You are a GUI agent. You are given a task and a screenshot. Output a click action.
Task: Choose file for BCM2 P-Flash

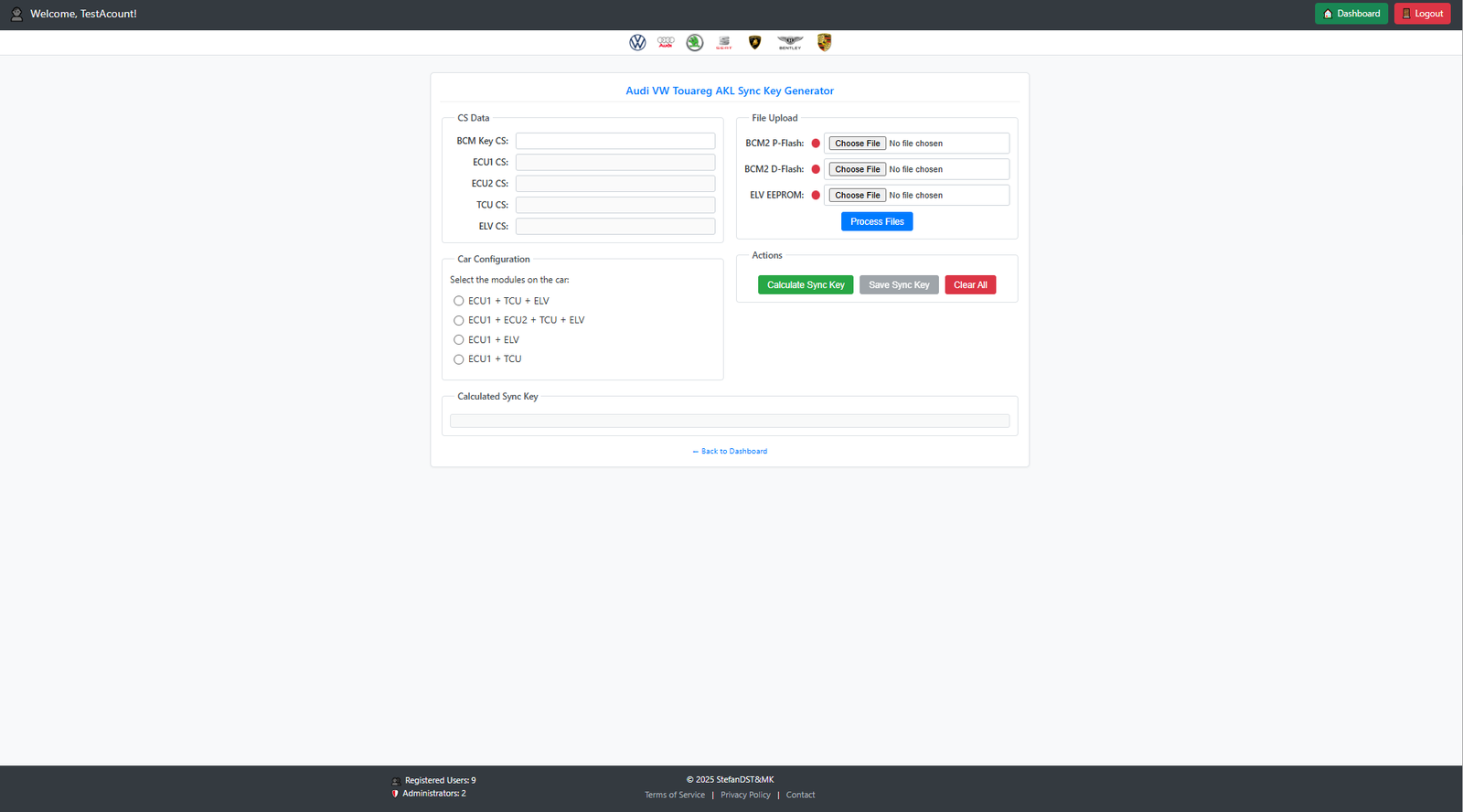(857, 144)
